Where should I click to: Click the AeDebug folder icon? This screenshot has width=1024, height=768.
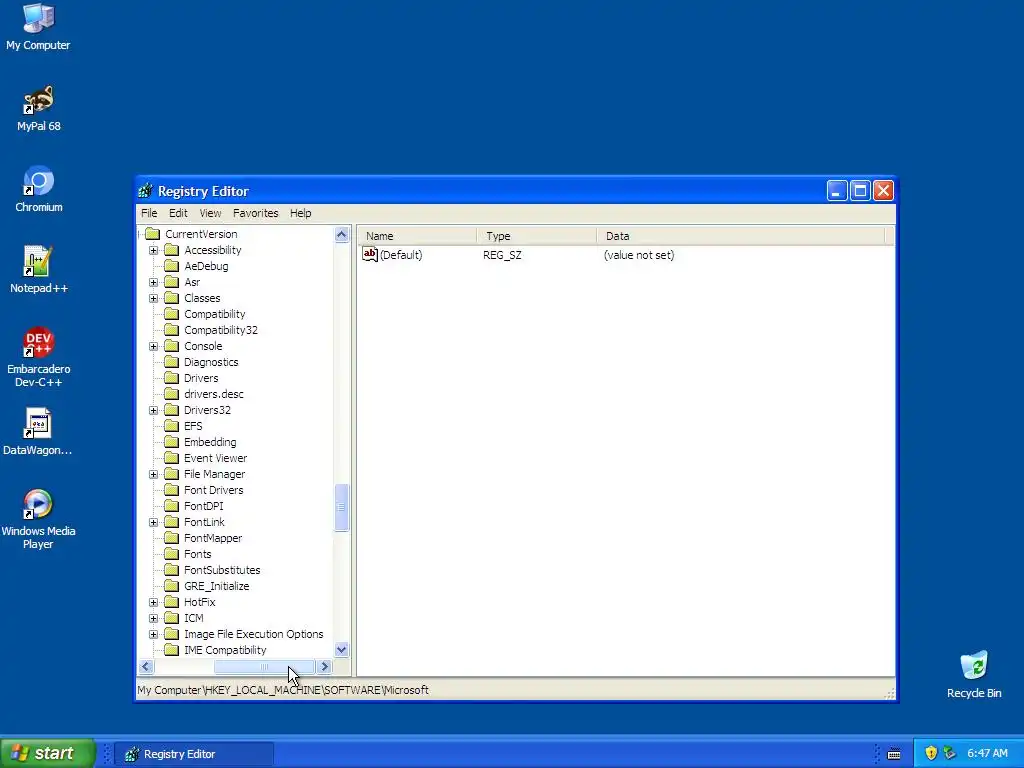click(171, 266)
